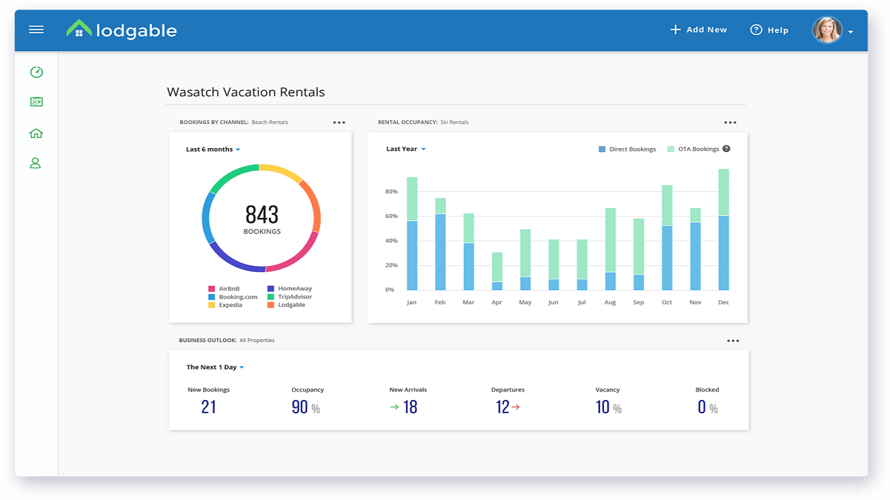Image resolution: width=890 pixels, height=500 pixels.
Task: Click the Add New plus button
Action: click(698, 30)
